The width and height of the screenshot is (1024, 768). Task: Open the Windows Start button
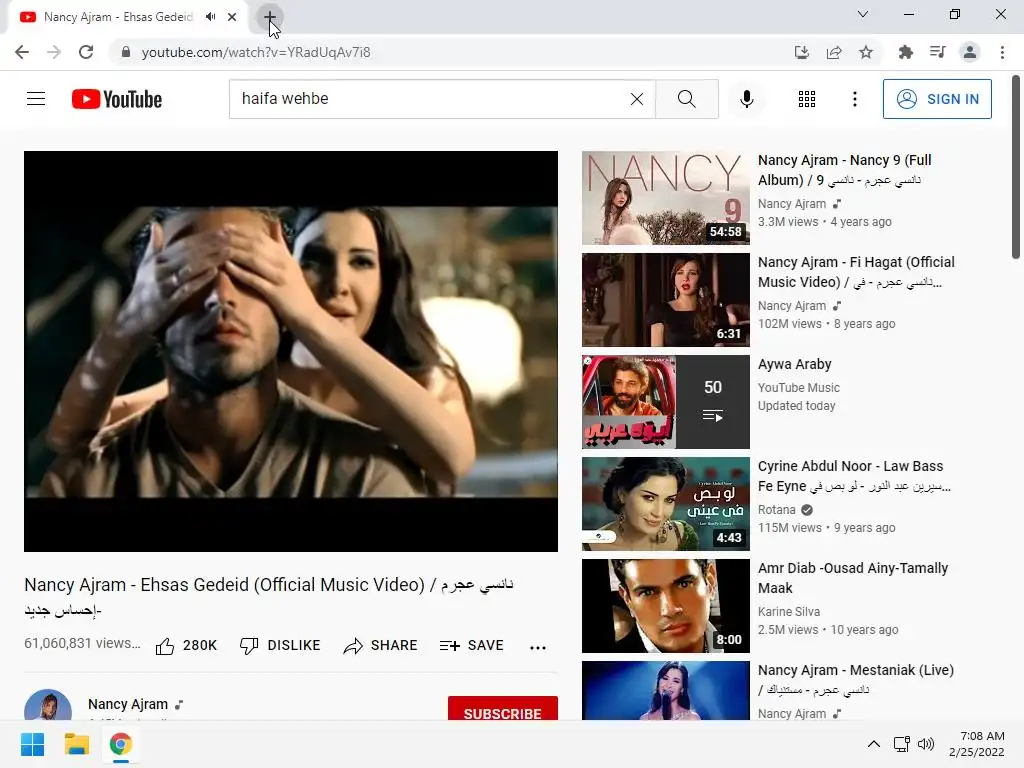[32, 744]
